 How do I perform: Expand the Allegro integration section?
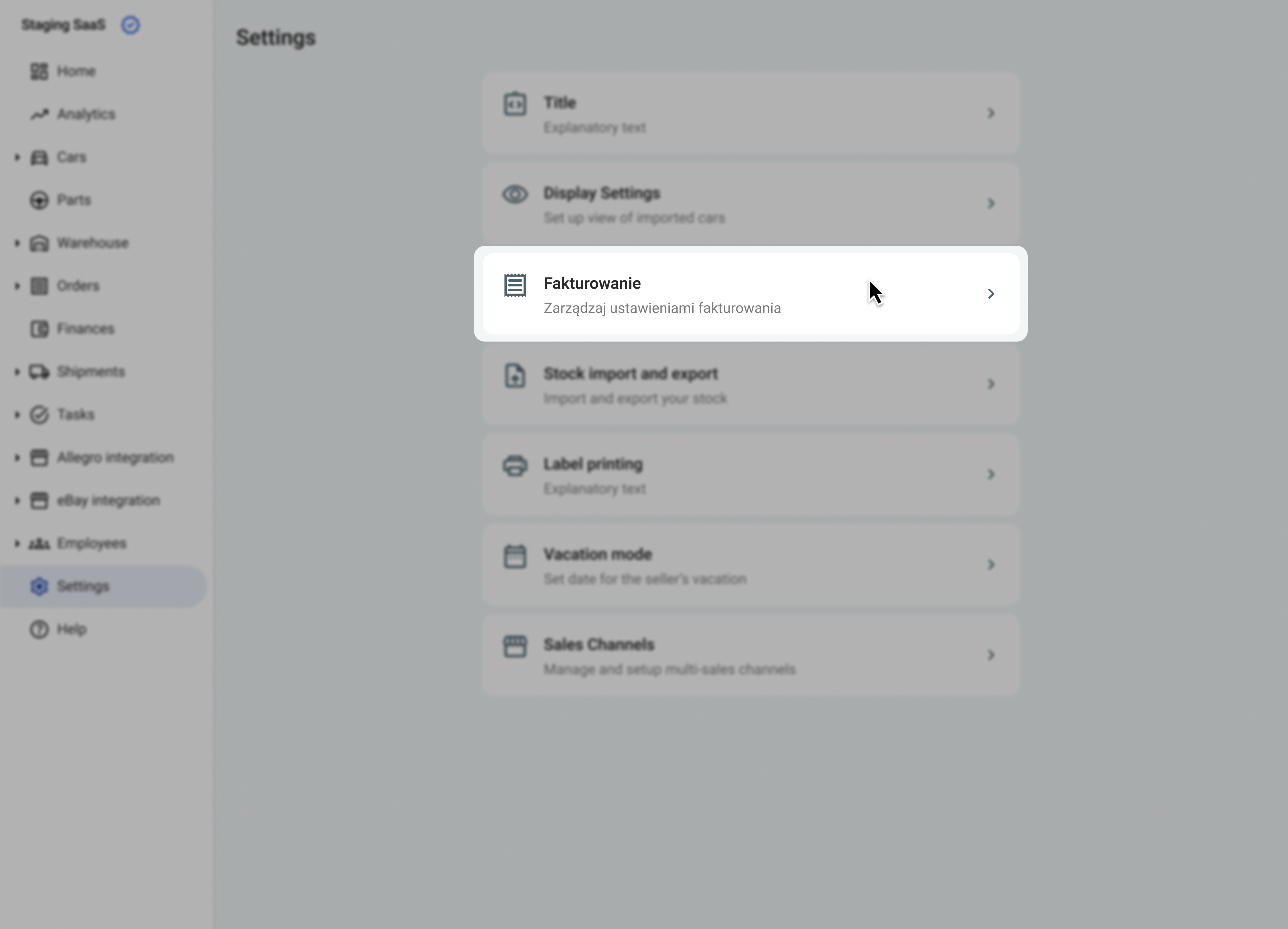click(x=17, y=457)
